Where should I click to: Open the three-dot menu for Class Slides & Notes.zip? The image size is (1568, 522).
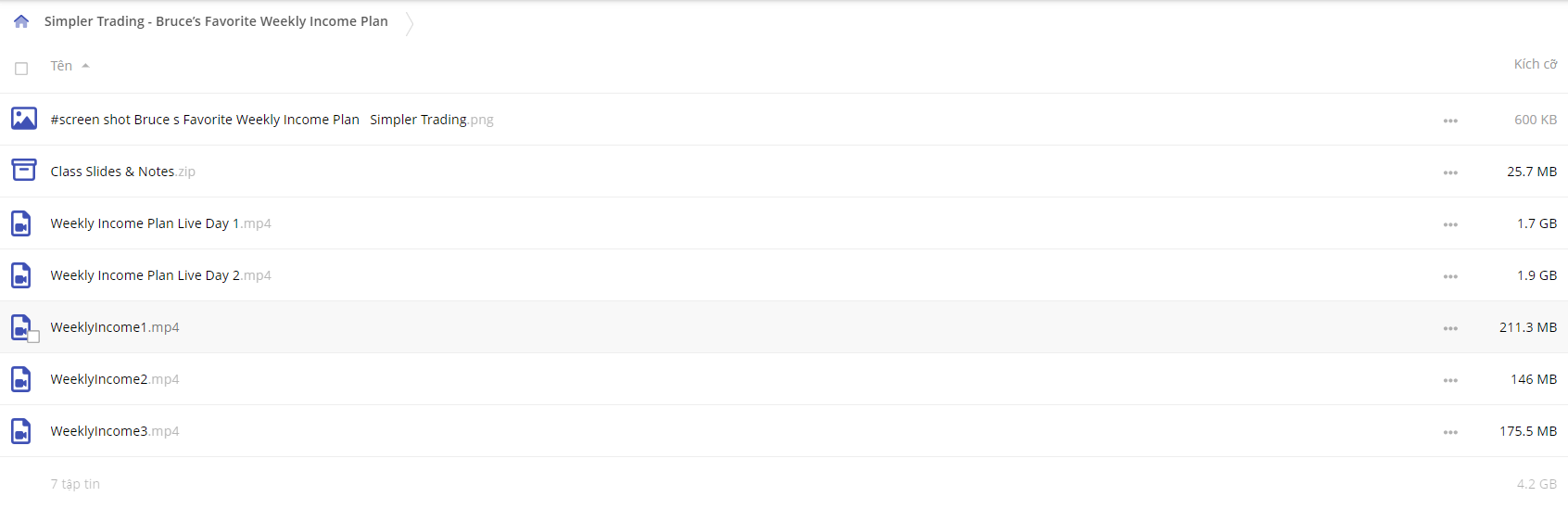(1450, 172)
